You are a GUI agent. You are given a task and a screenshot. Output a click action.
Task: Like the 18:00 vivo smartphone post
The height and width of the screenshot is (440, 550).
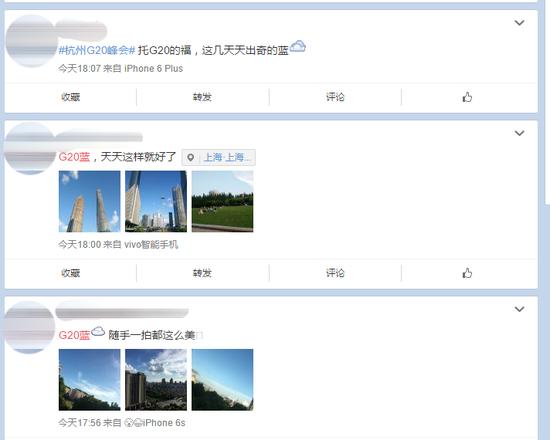467,273
